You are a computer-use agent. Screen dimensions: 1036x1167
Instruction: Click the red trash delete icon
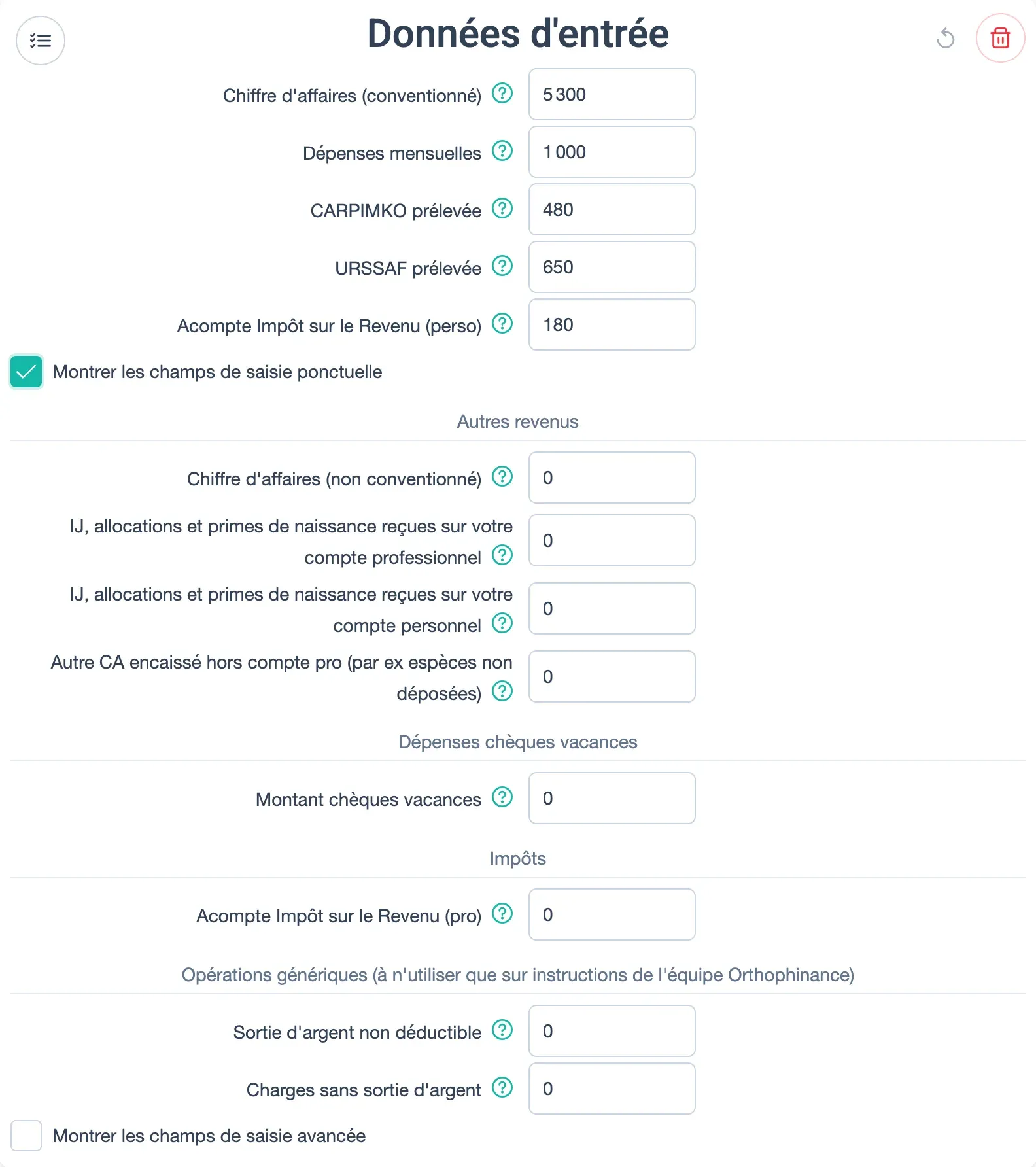(x=1000, y=39)
